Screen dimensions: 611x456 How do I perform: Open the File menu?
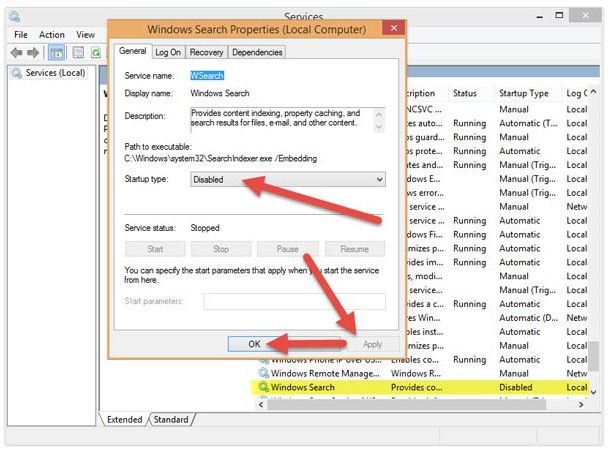[21, 35]
